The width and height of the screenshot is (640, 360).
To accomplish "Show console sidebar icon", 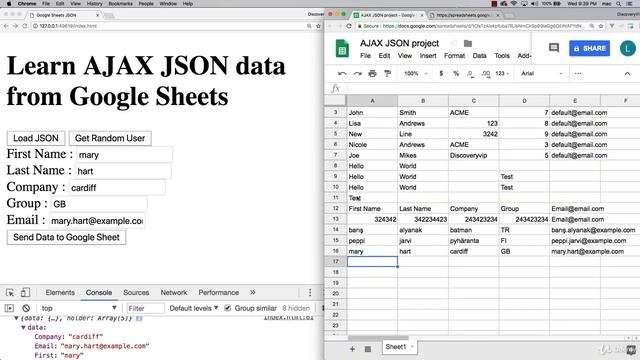I will click(9, 308).
